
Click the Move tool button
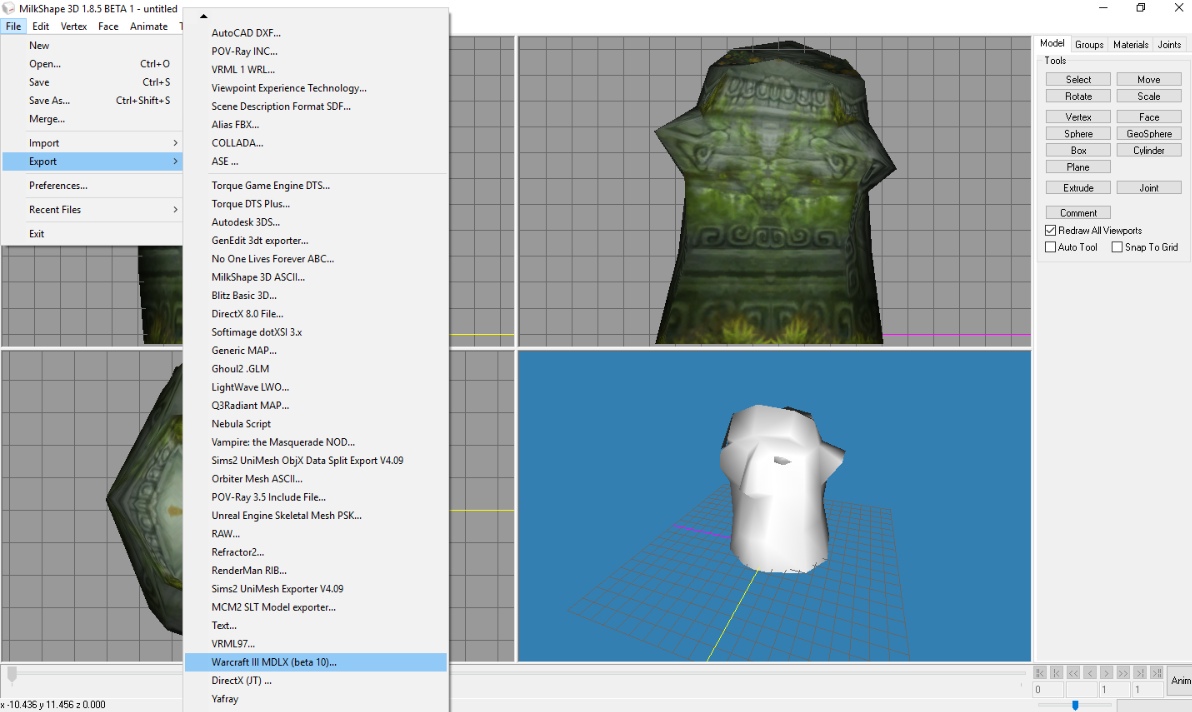1149,80
